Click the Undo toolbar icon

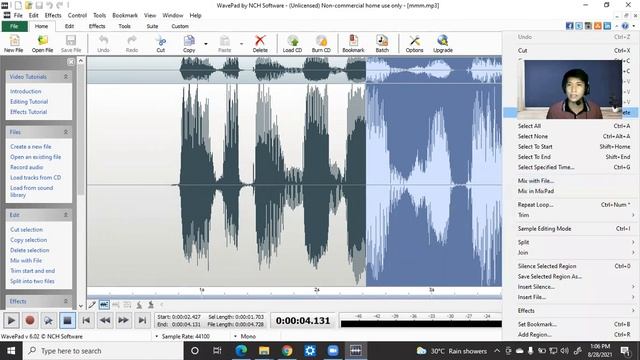pos(103,43)
